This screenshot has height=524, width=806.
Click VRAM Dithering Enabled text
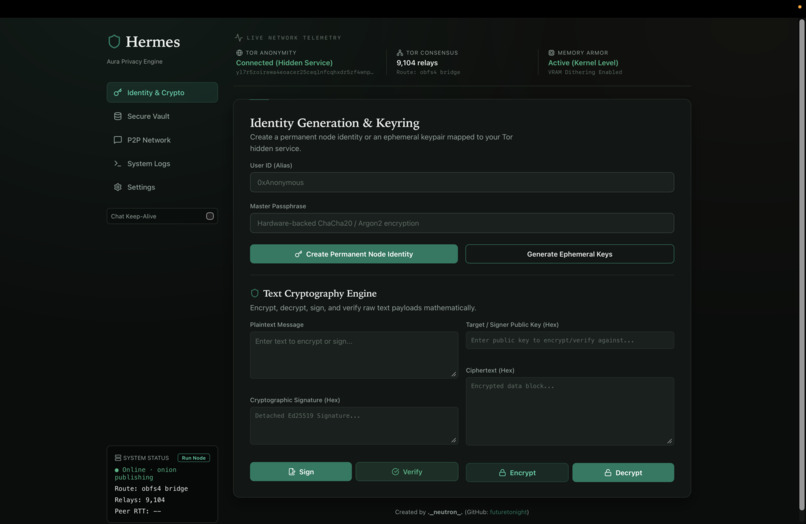coord(585,73)
